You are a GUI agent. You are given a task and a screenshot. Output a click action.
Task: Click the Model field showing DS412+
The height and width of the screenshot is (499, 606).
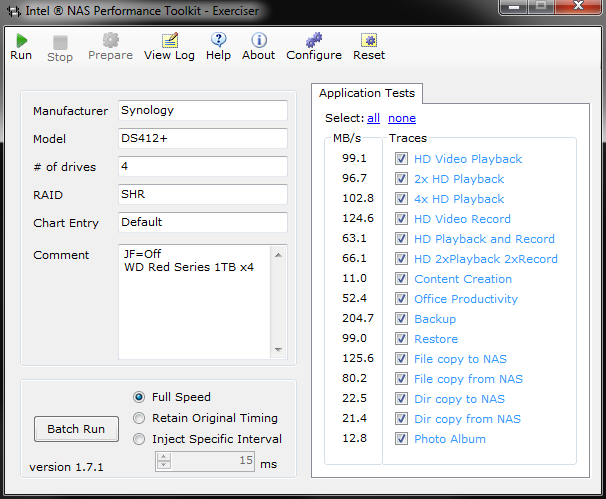(x=203, y=138)
